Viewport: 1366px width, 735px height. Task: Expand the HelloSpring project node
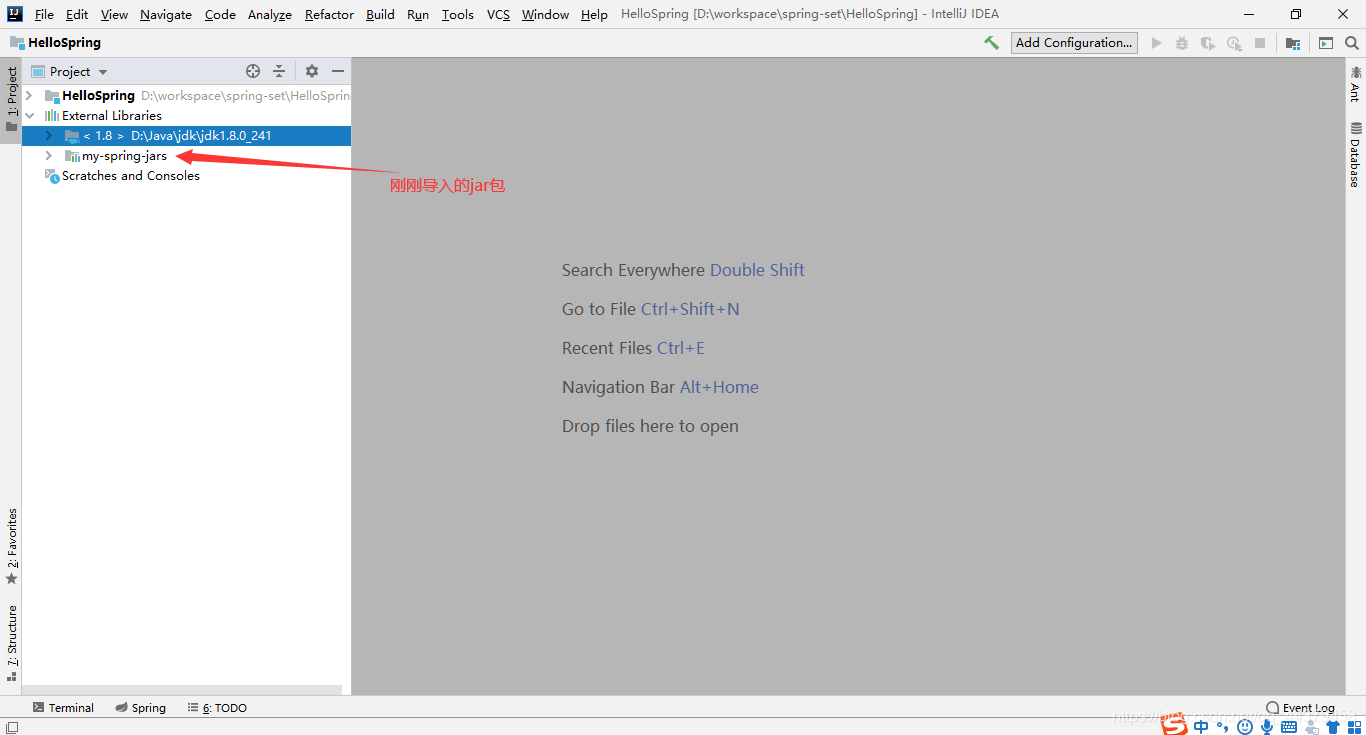[29, 96]
